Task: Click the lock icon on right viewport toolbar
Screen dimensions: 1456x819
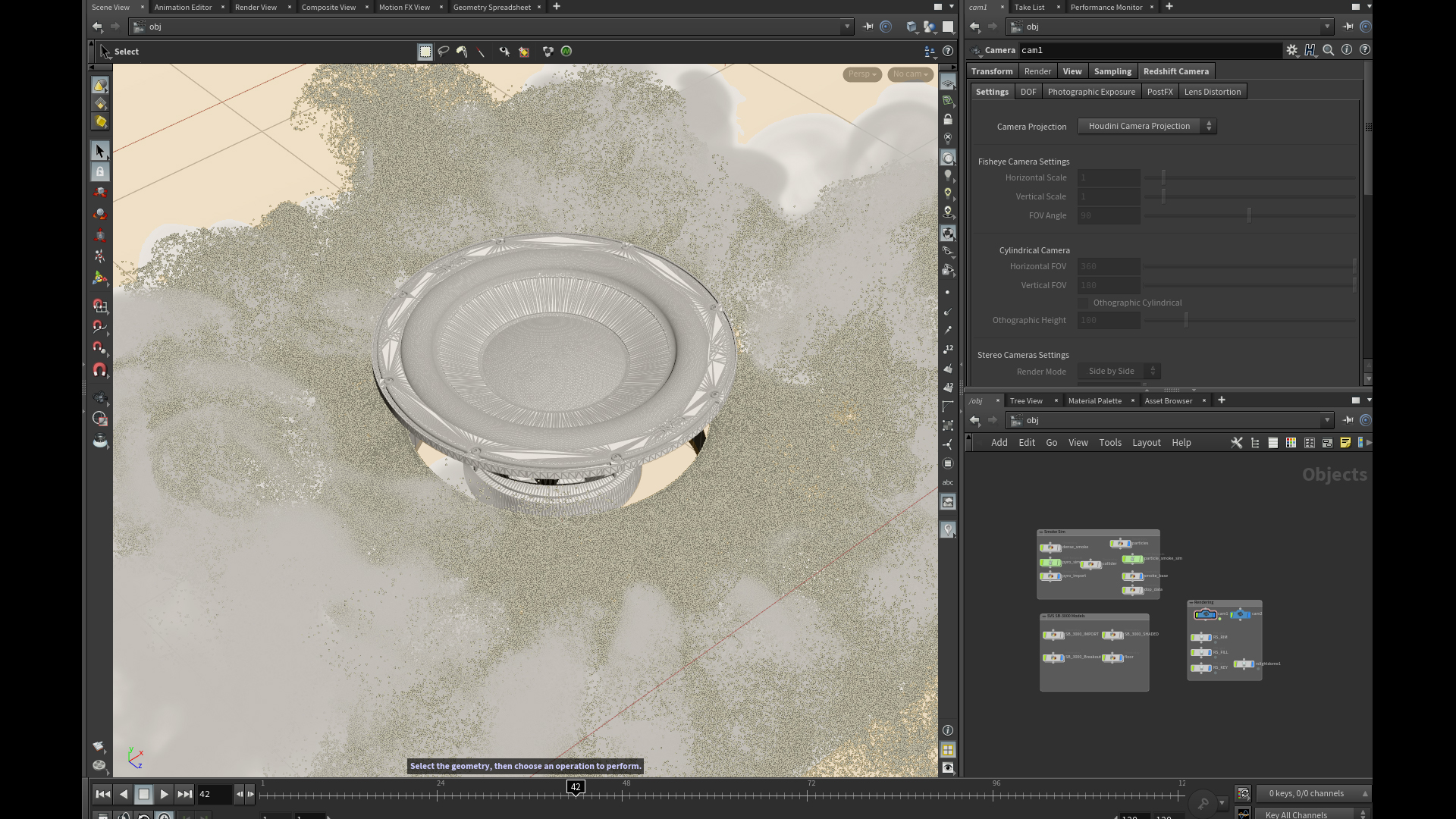Action: coord(948,120)
